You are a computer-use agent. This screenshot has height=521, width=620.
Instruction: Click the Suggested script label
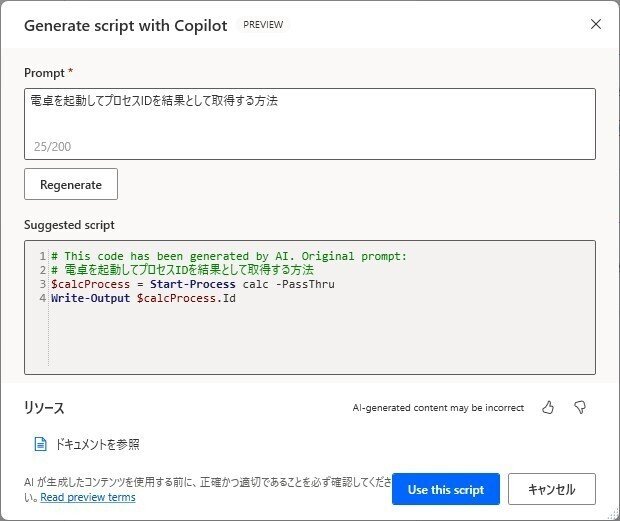pos(69,225)
